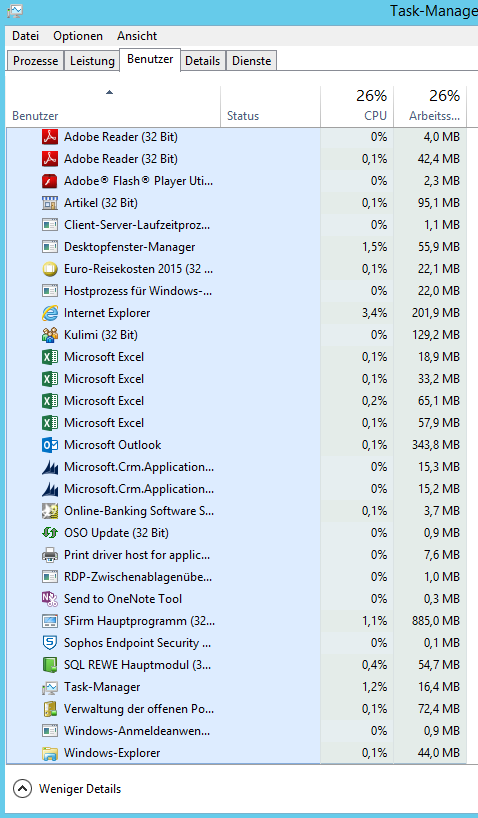
Task: Sort by the Benutzer column header
Action: pyautogui.click(x=113, y=107)
